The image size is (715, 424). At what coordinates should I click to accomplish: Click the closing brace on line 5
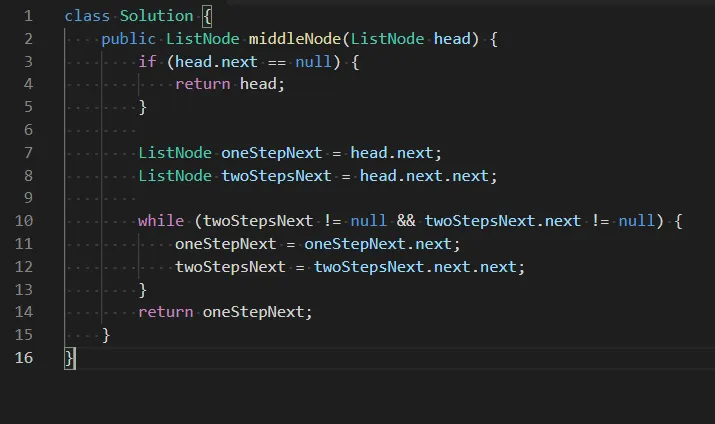(x=143, y=108)
